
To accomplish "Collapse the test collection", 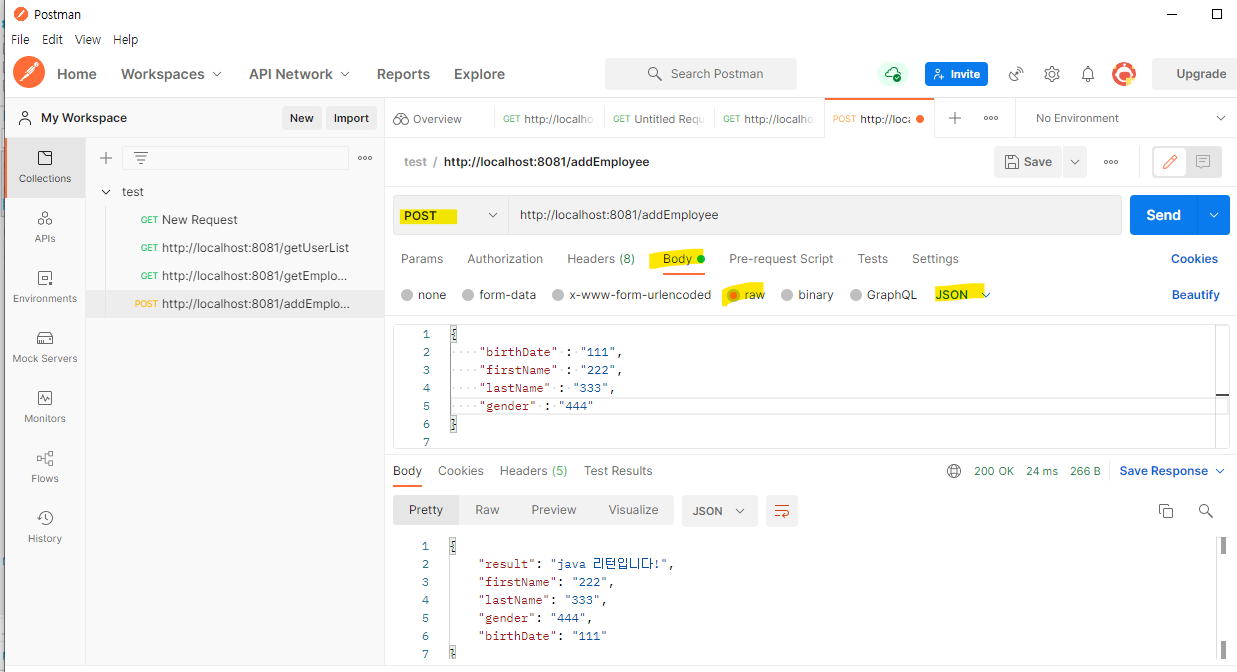I will [x=107, y=192].
